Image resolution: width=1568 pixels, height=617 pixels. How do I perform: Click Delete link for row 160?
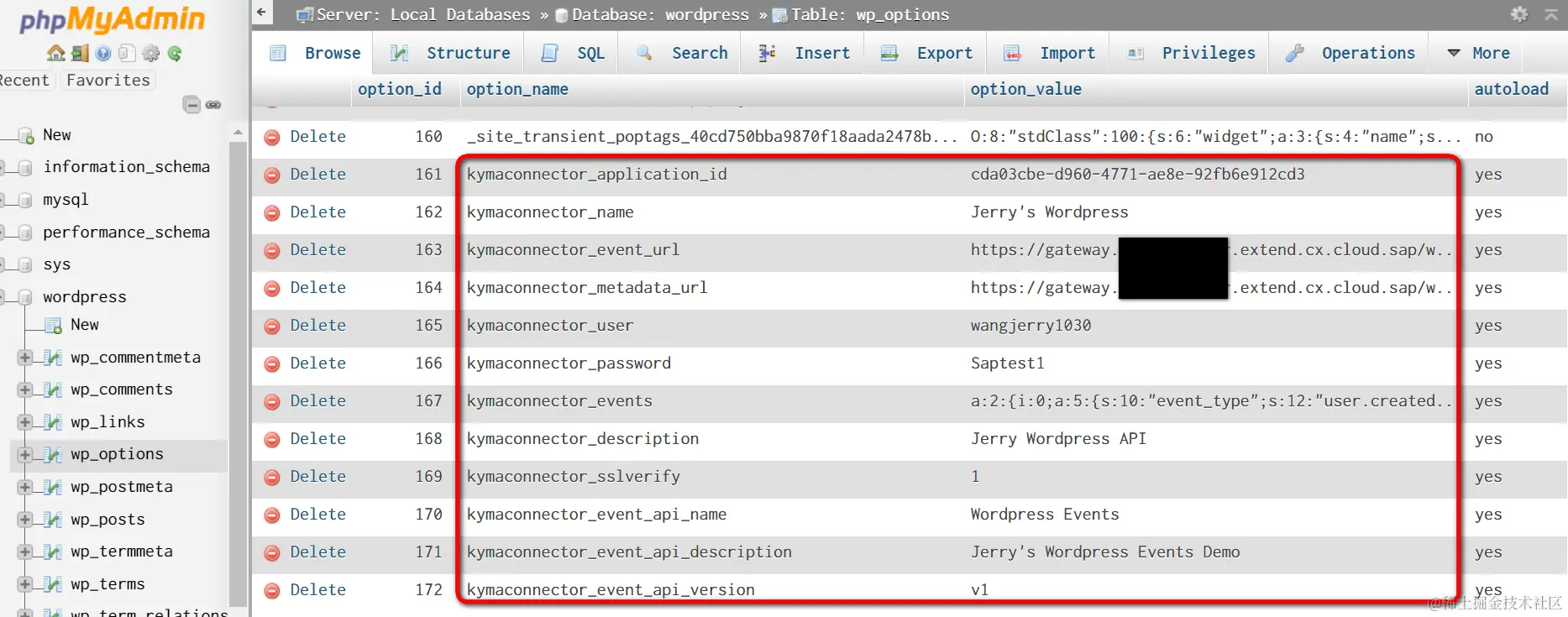point(317,137)
